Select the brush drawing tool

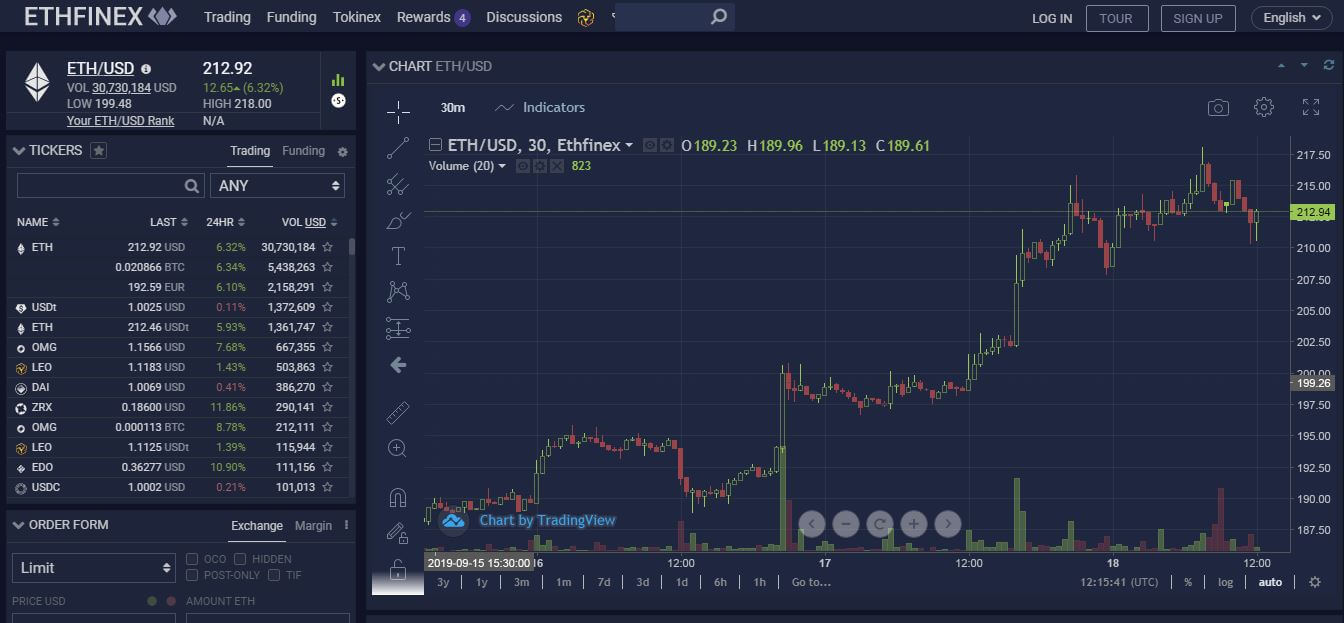click(398, 220)
